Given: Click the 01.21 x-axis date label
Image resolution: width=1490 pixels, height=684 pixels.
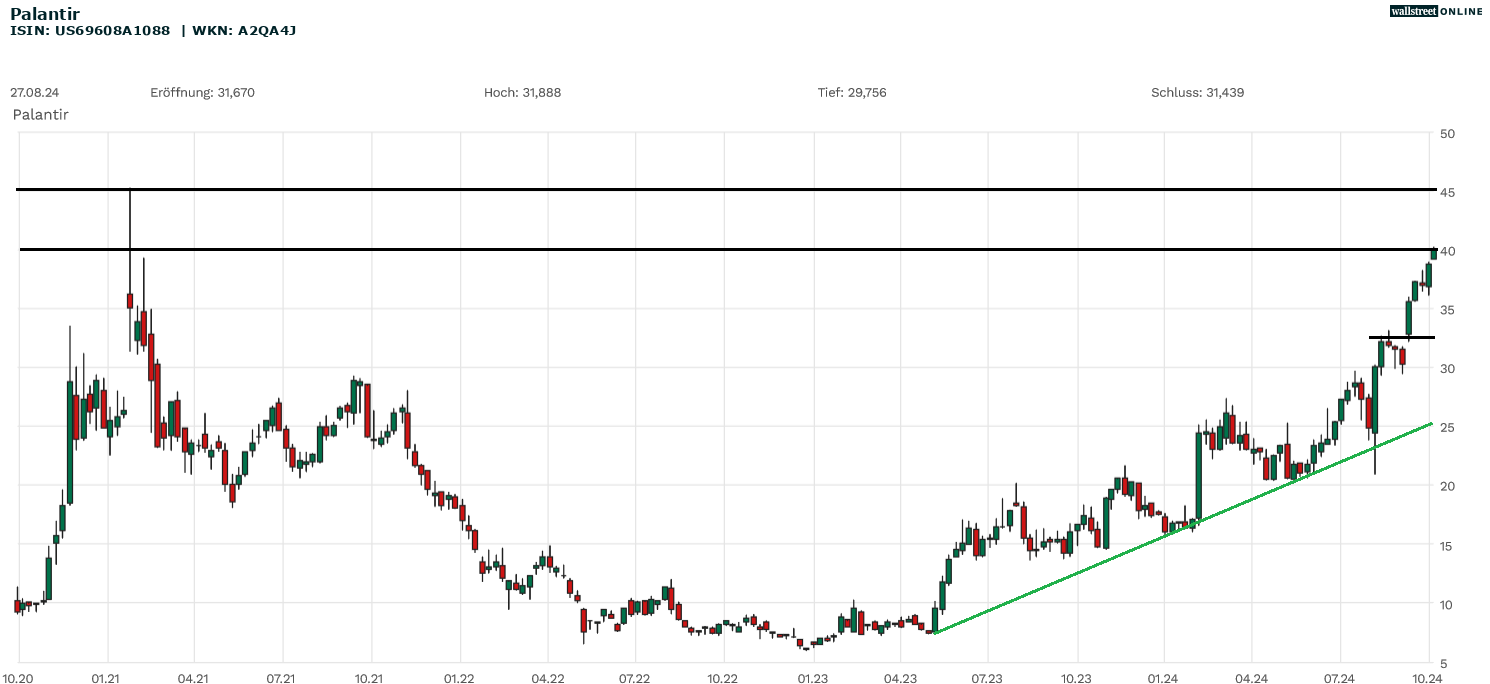Looking at the screenshot, I should tap(105, 677).
